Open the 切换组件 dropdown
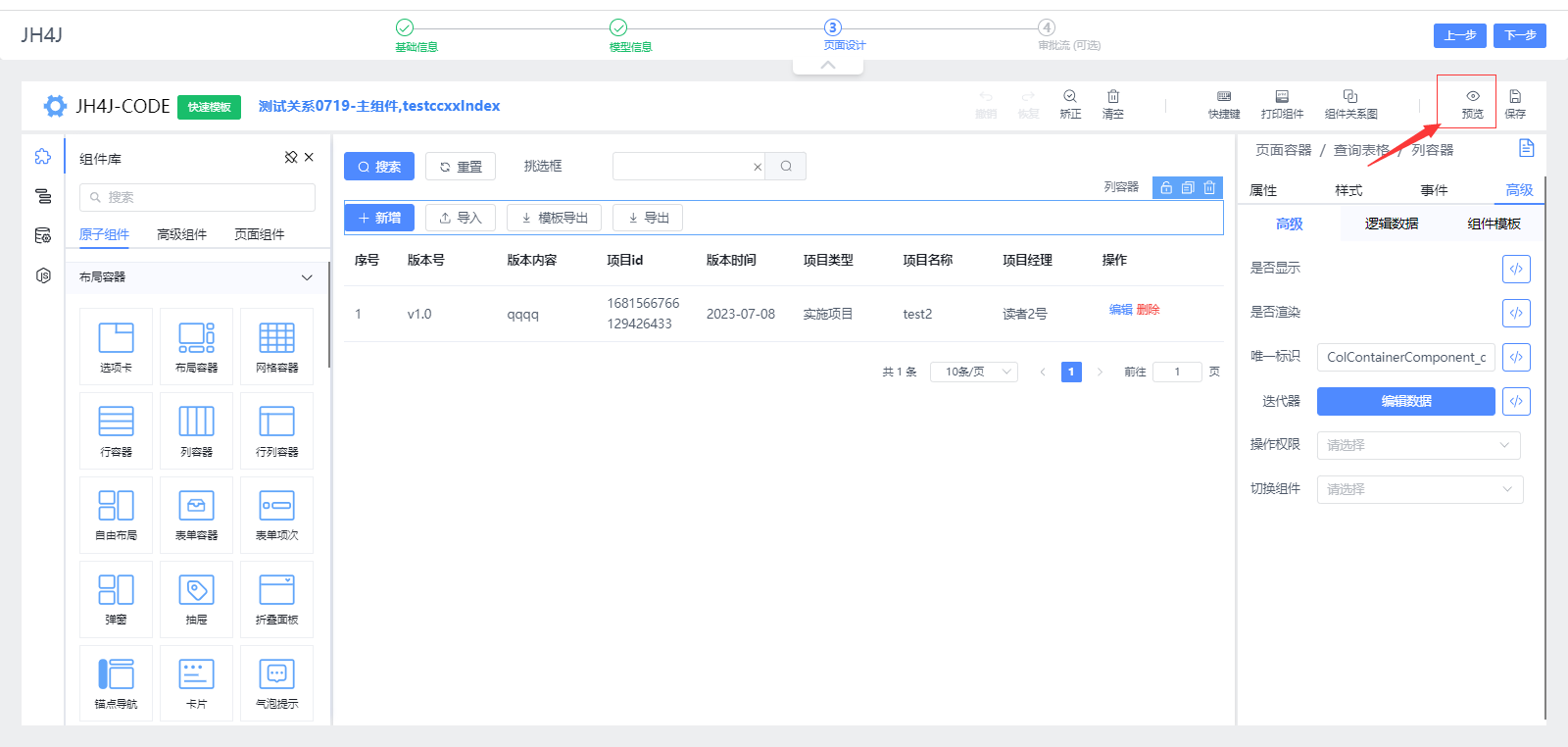This screenshot has width=1568, height=747. click(x=1419, y=489)
